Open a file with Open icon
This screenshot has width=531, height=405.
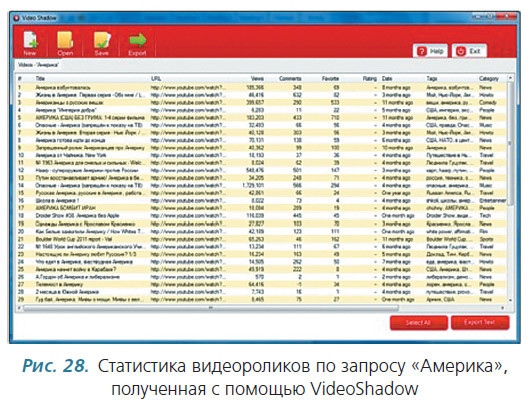pos(65,40)
